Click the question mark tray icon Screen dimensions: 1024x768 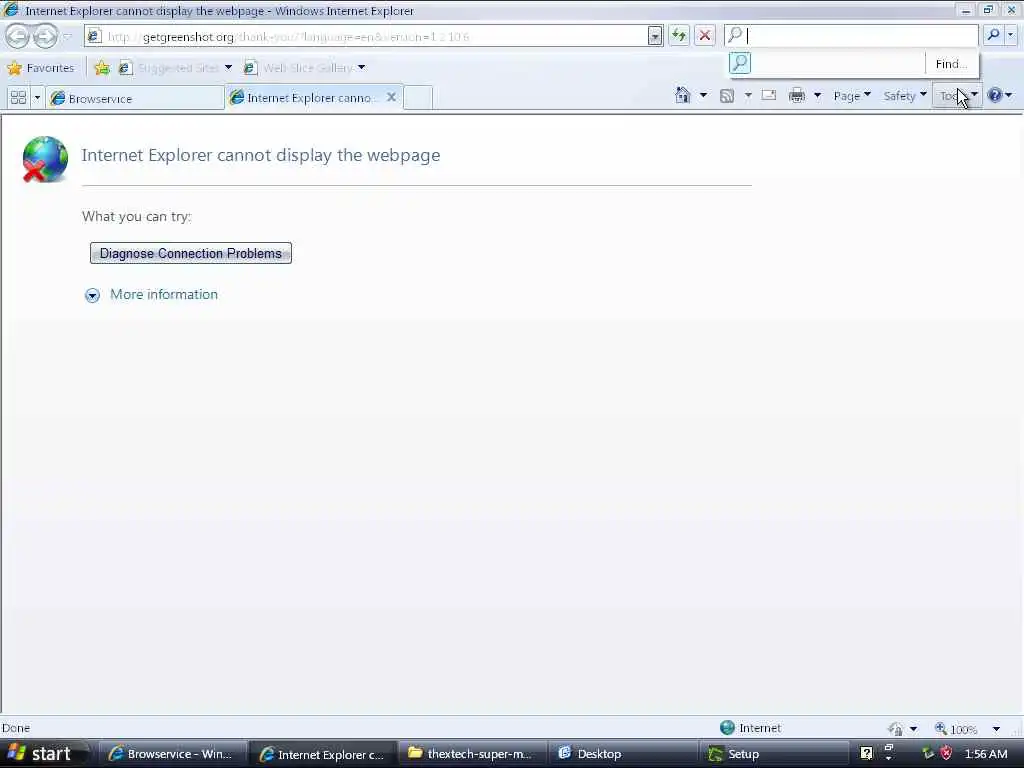point(866,754)
